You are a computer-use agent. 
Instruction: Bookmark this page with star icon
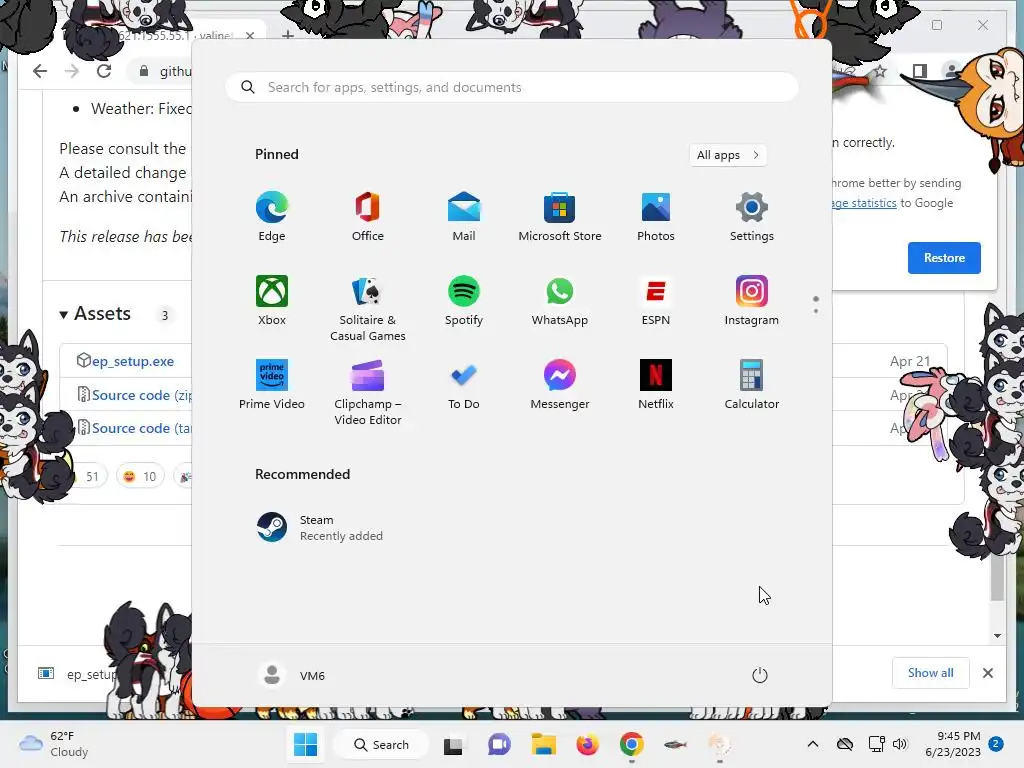click(880, 71)
